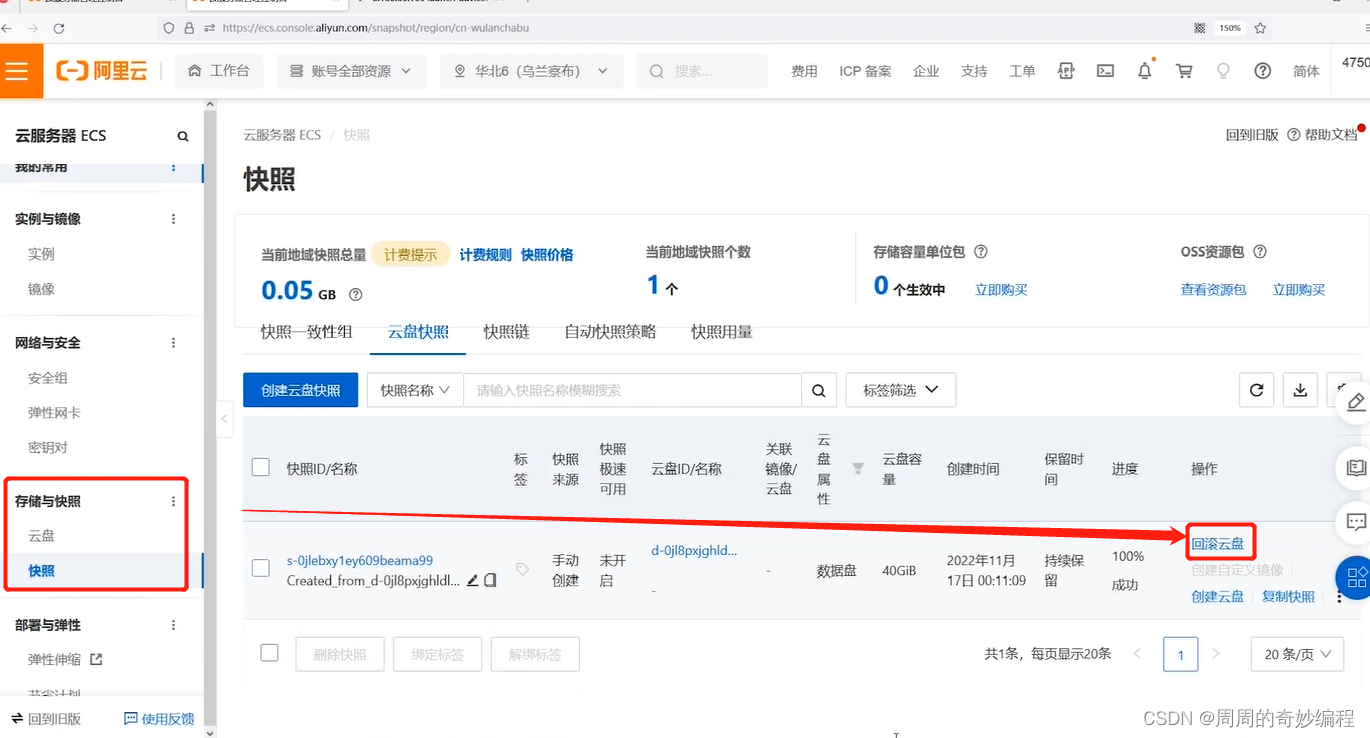Screen dimensions: 1370x738
Task: Click the Alibaba Cloud logo
Action: pos(102,71)
